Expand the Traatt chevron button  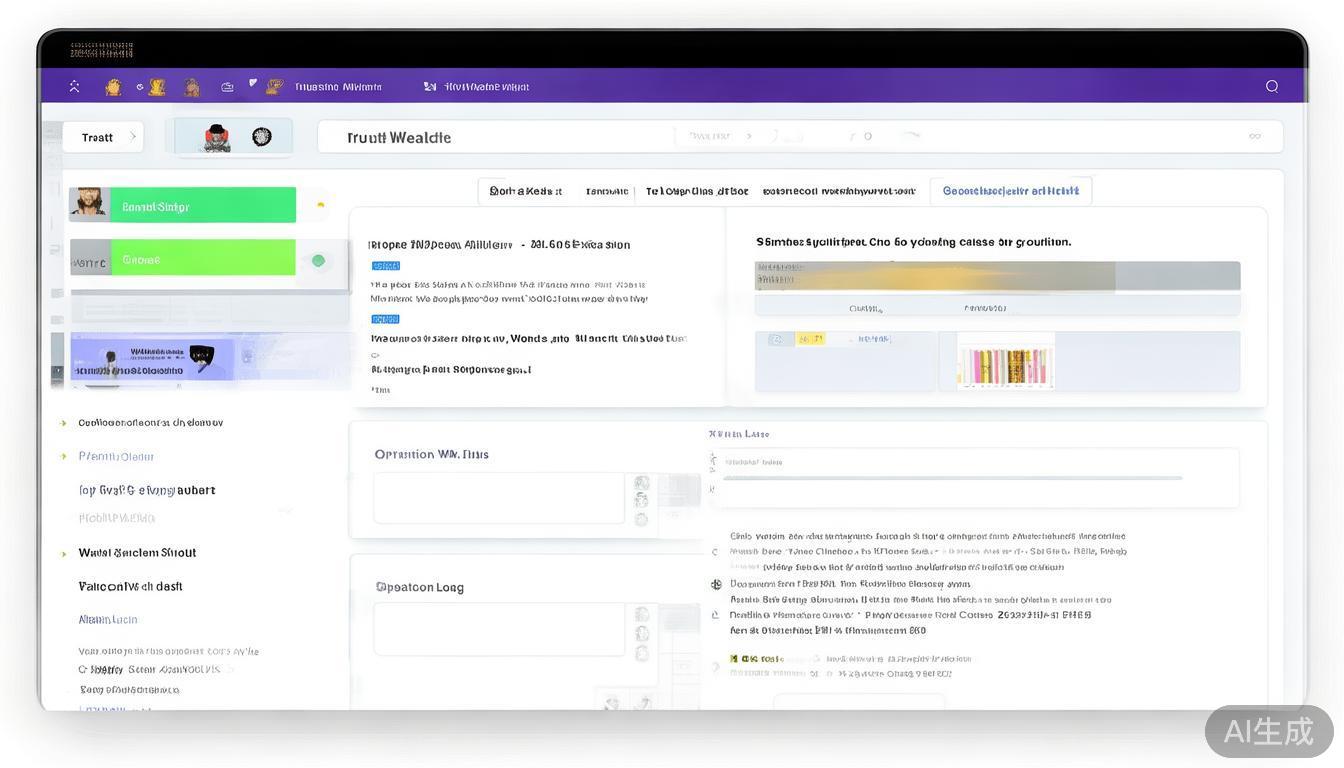[x=132, y=137]
